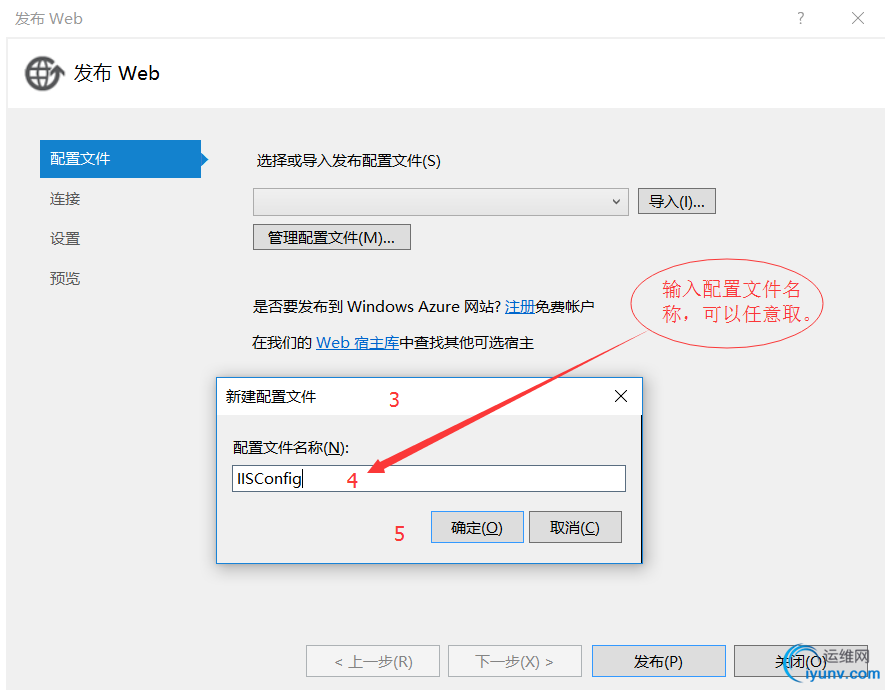886x690 pixels.
Task: Click the 关闭(O) button
Action: pos(801,661)
